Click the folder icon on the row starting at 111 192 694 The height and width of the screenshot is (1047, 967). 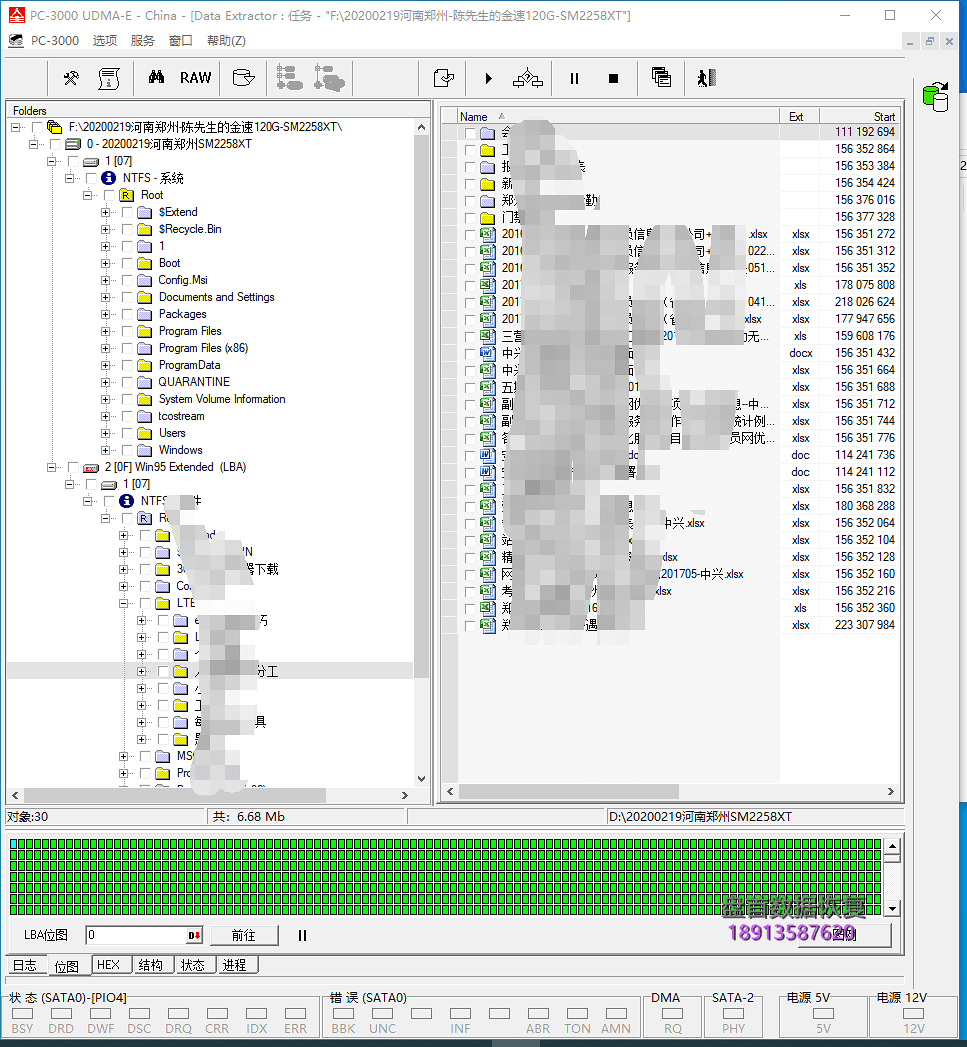(x=488, y=132)
